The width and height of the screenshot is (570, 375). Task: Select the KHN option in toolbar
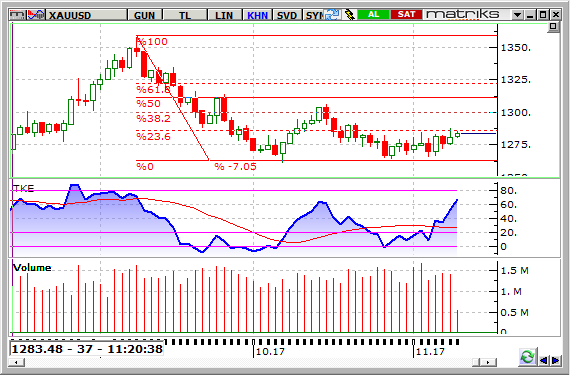tap(257, 15)
